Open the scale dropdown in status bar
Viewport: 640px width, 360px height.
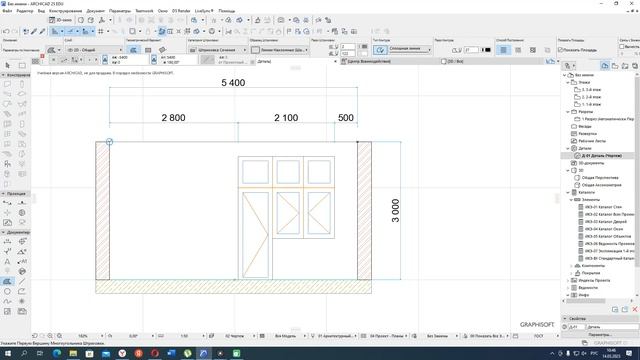click(203, 336)
